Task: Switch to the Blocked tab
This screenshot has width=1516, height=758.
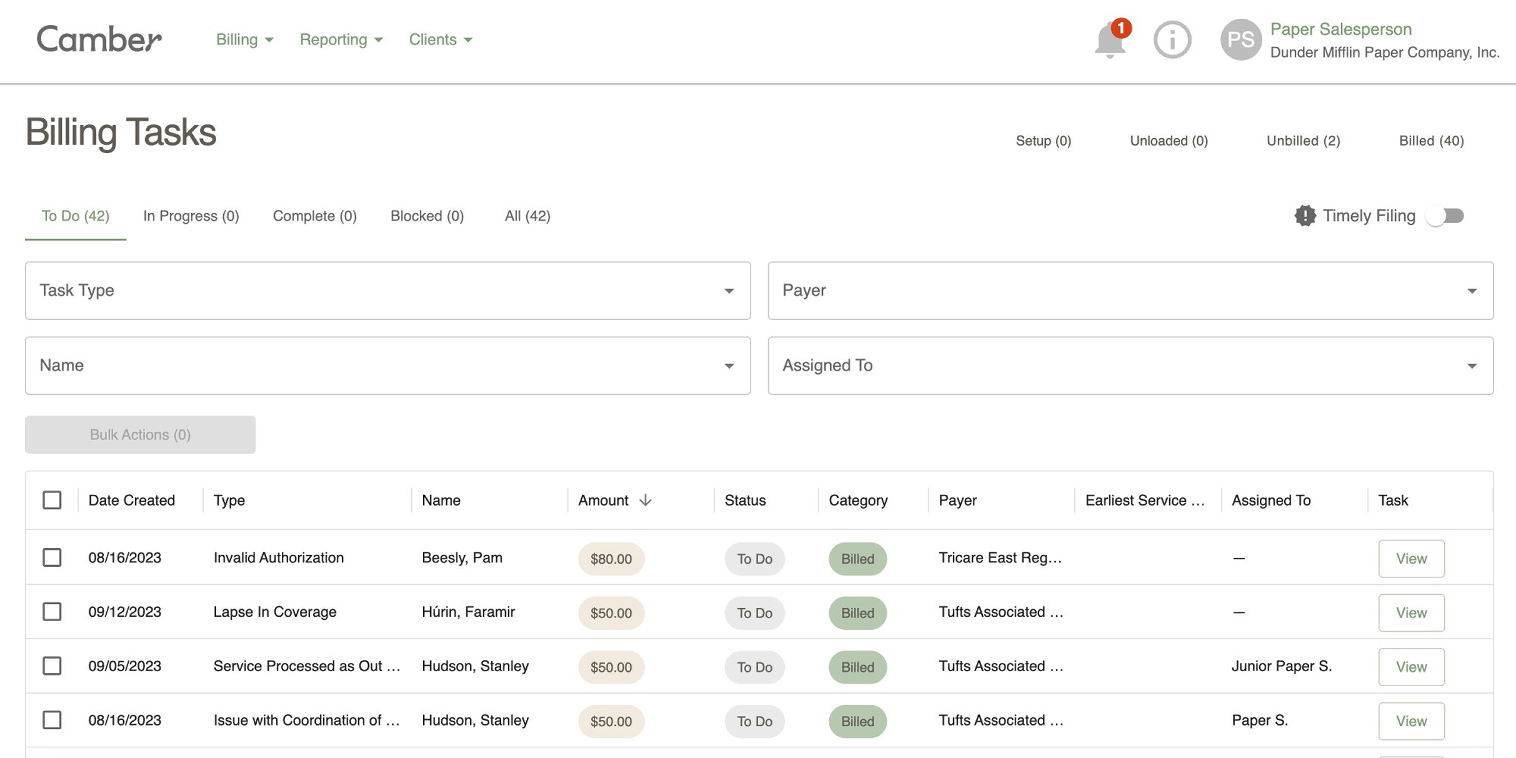Action: tap(427, 216)
